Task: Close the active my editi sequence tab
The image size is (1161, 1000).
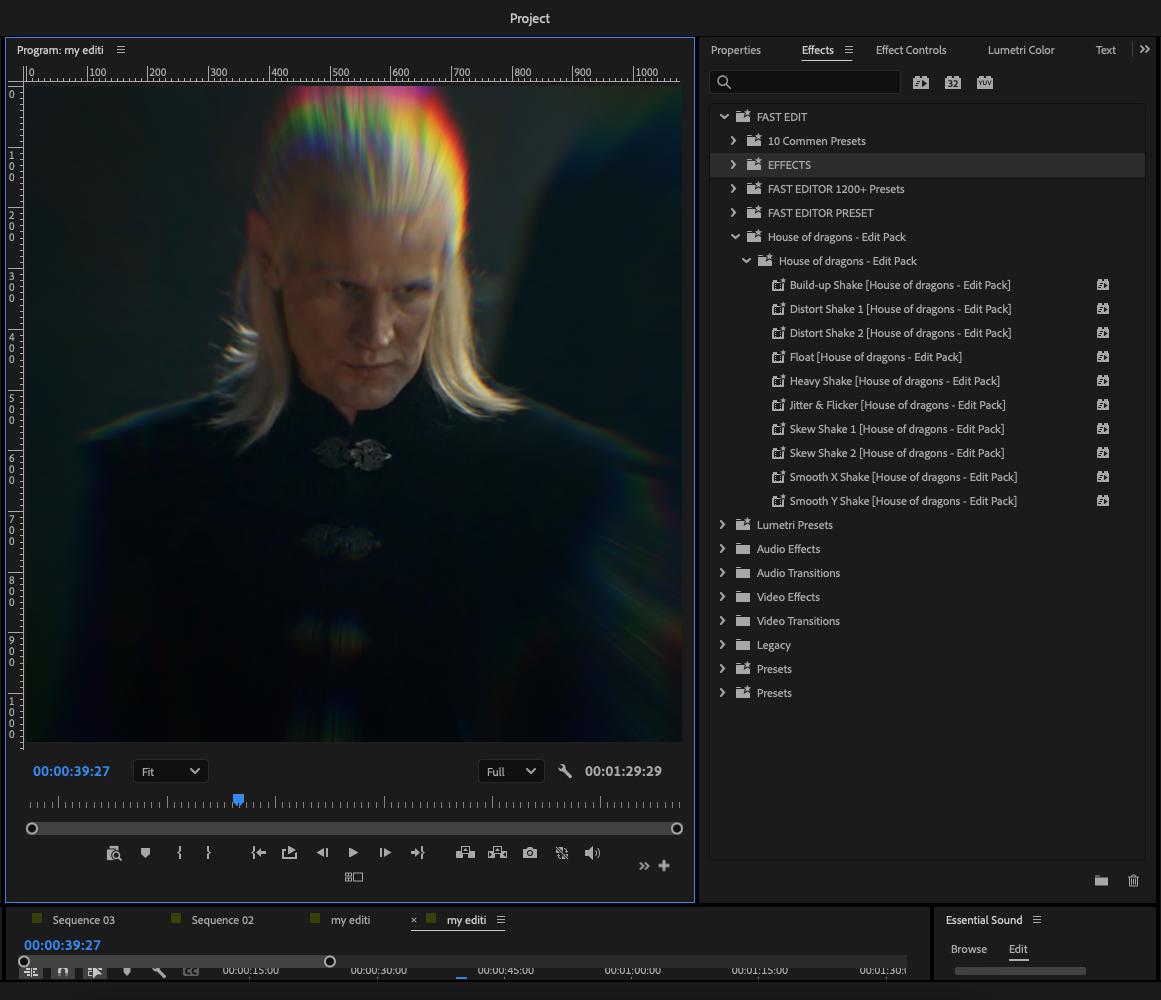Action: pyautogui.click(x=414, y=920)
